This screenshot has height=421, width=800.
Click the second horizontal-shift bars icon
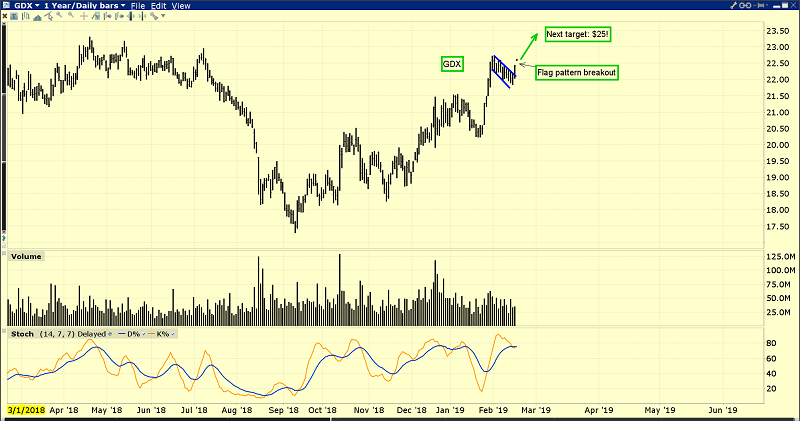tap(119, 16)
